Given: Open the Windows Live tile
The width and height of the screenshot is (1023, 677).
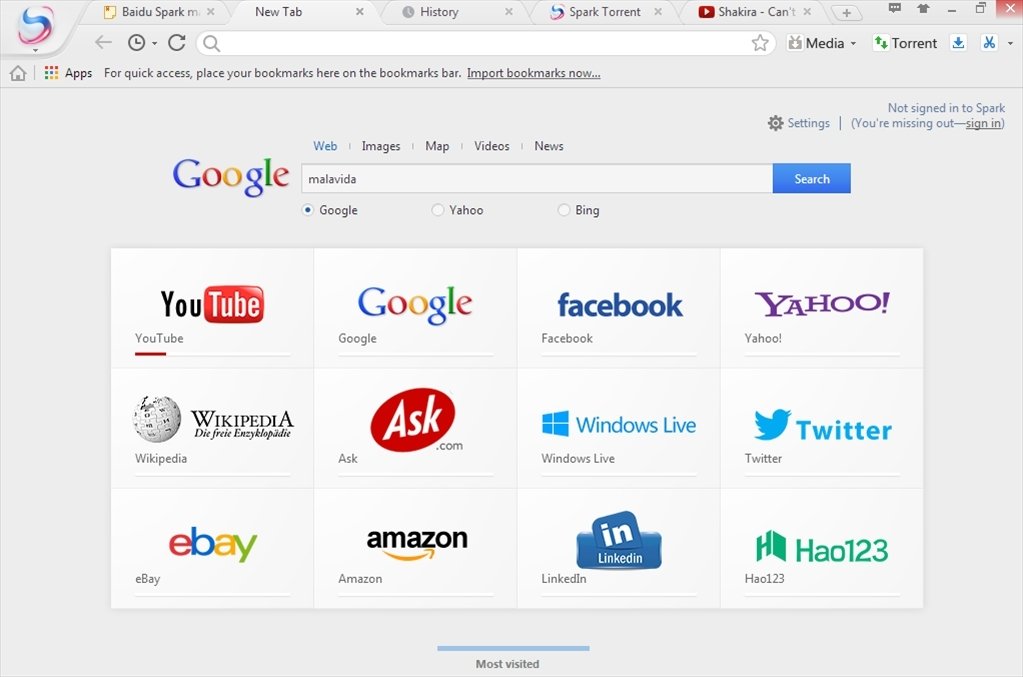Looking at the screenshot, I should (618, 429).
